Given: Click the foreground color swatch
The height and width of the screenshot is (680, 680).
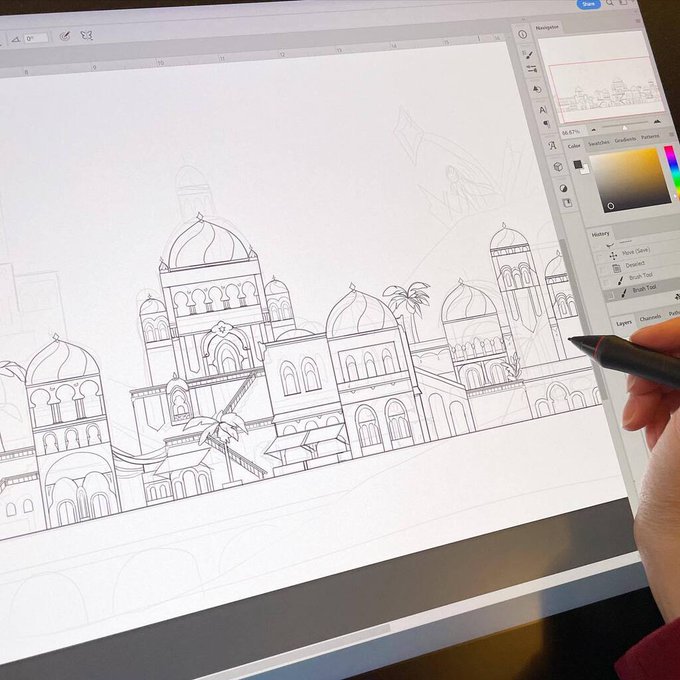Looking at the screenshot, I should click(577, 164).
